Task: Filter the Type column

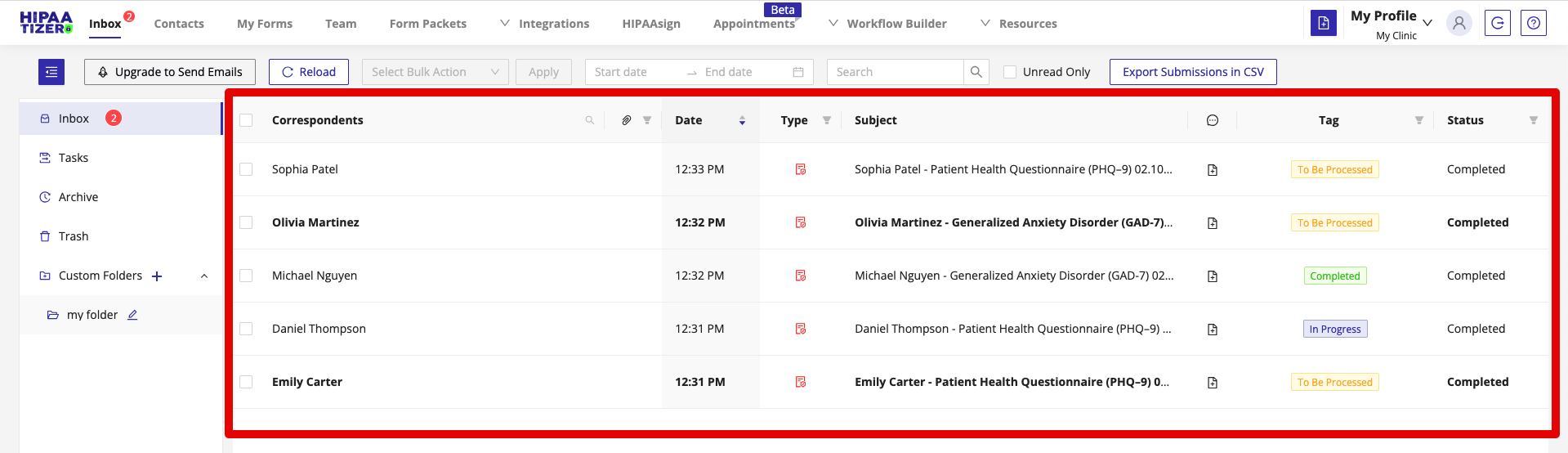Action: pos(827,120)
